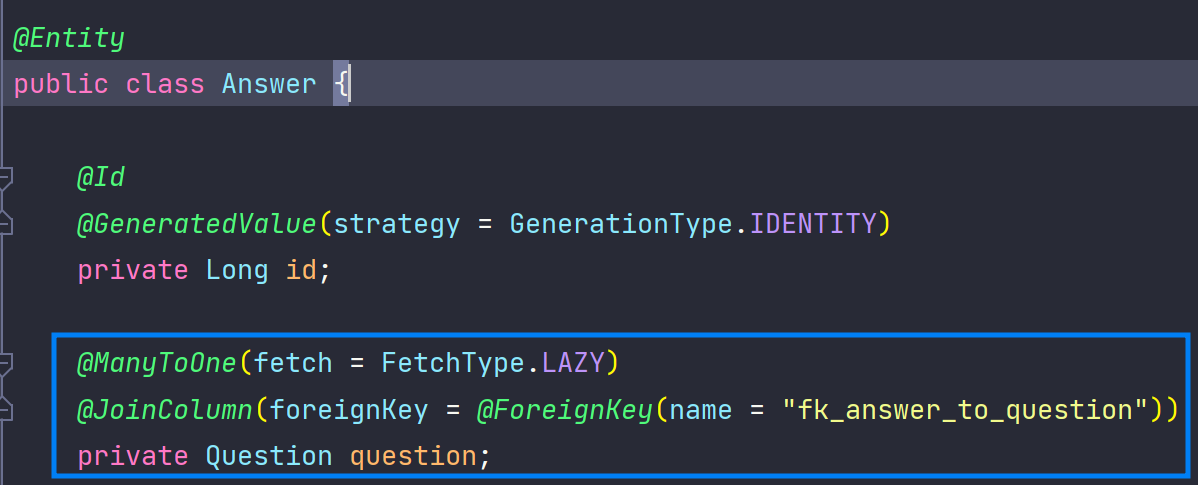The height and width of the screenshot is (485, 1198).
Task: Click the 'strategy' attribute name
Action: tap(397, 225)
